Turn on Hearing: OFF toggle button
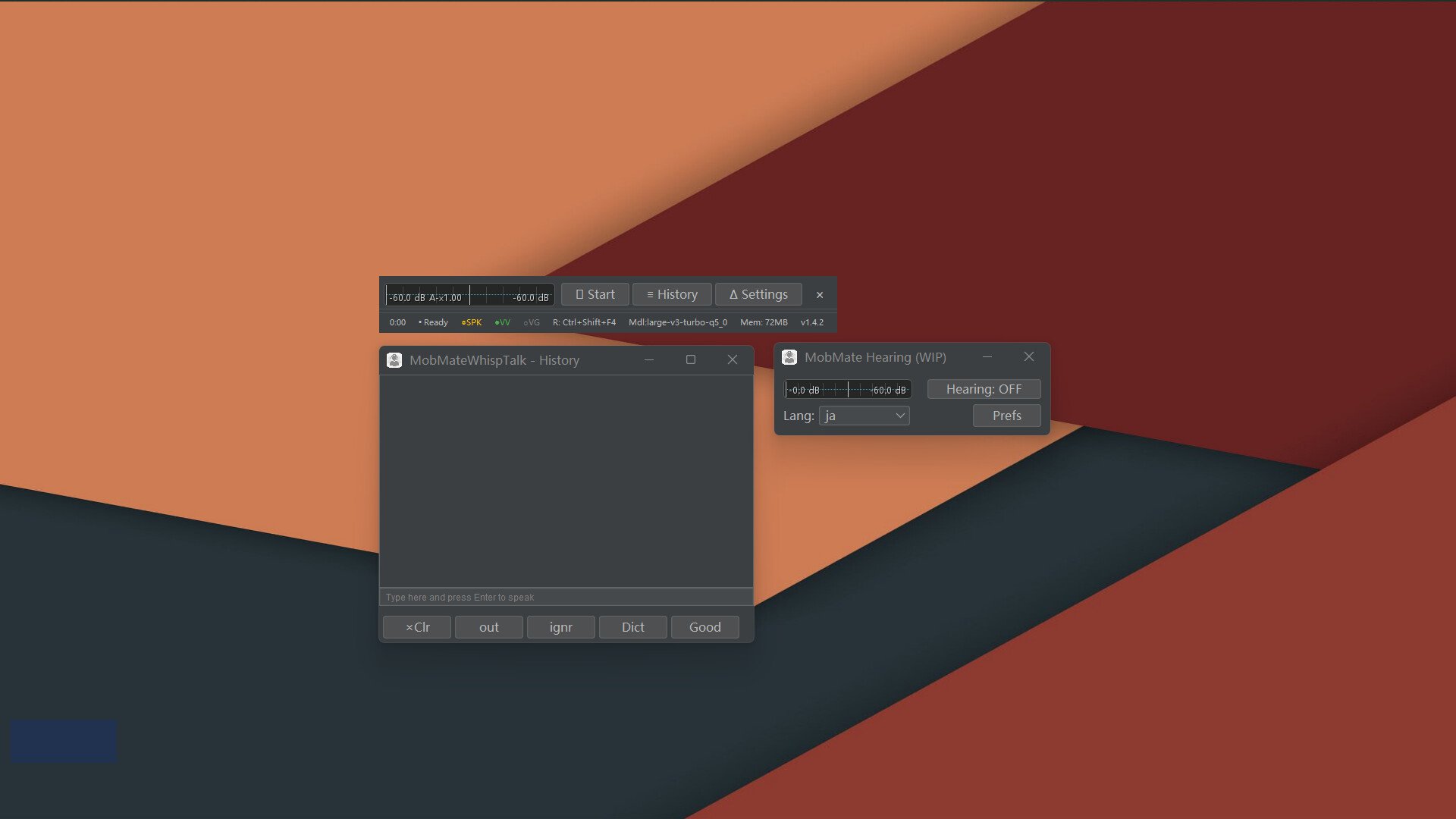This screenshot has width=1456, height=819. [x=984, y=388]
